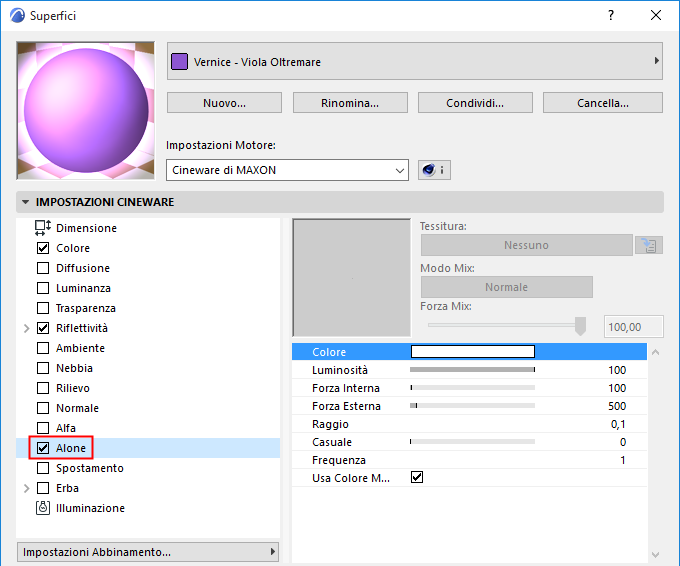
Task: Open the Impostazioni Abbinamento menu
Action: tap(148, 552)
